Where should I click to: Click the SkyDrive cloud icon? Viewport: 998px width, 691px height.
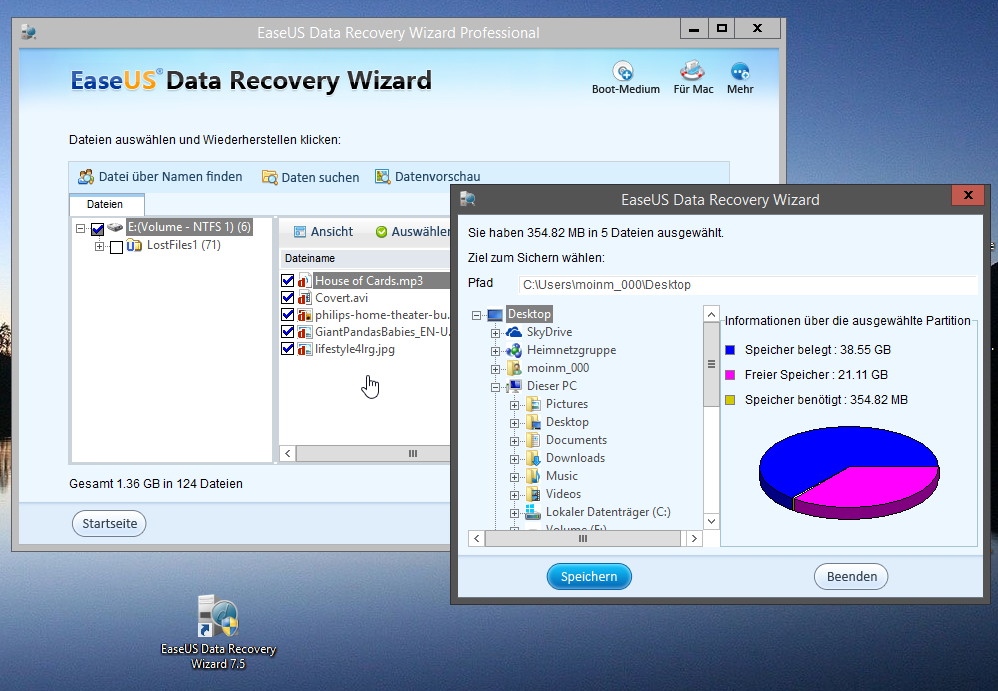[514, 332]
